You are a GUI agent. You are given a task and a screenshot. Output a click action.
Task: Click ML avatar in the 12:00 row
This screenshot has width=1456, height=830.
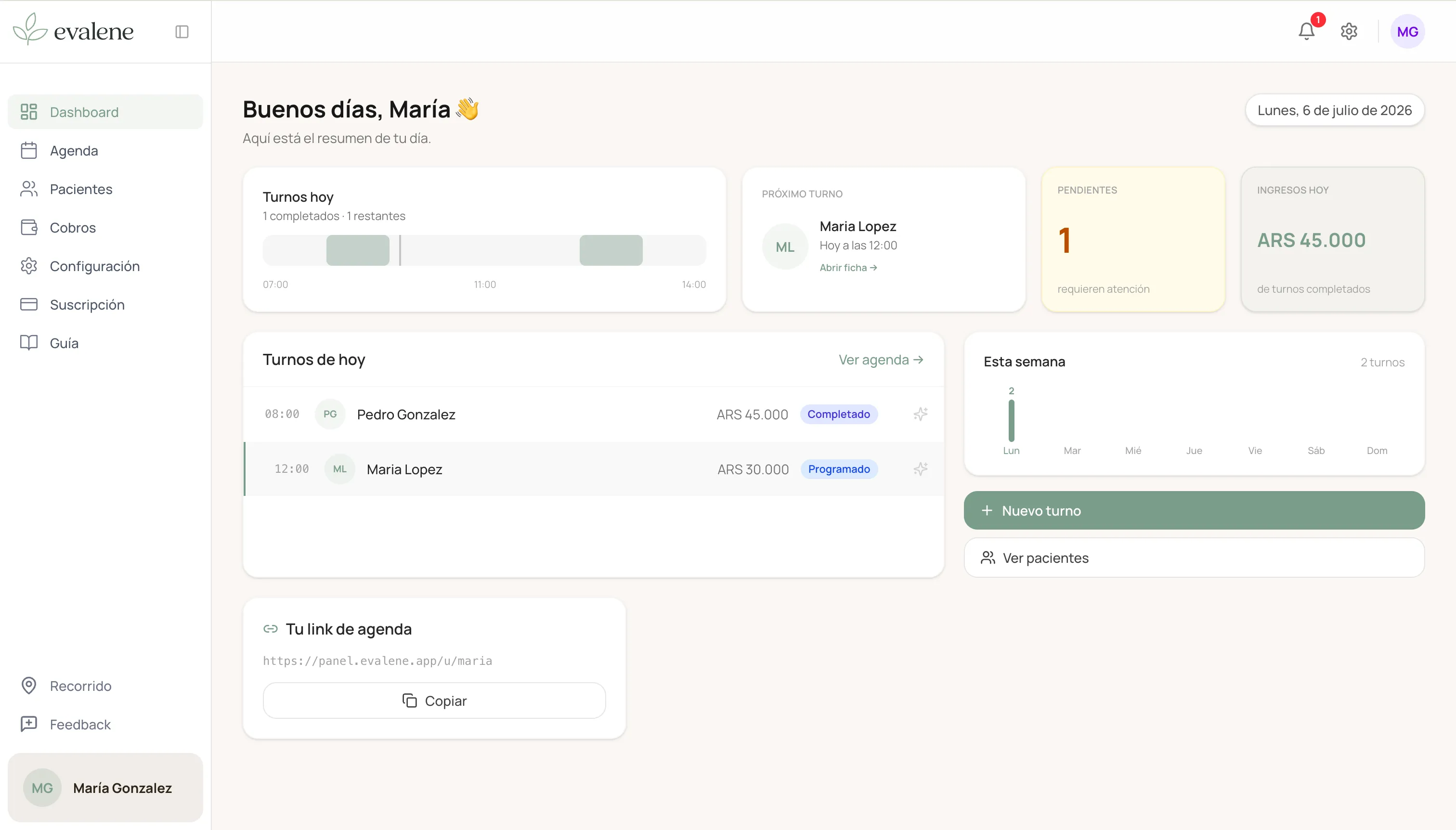click(x=340, y=468)
